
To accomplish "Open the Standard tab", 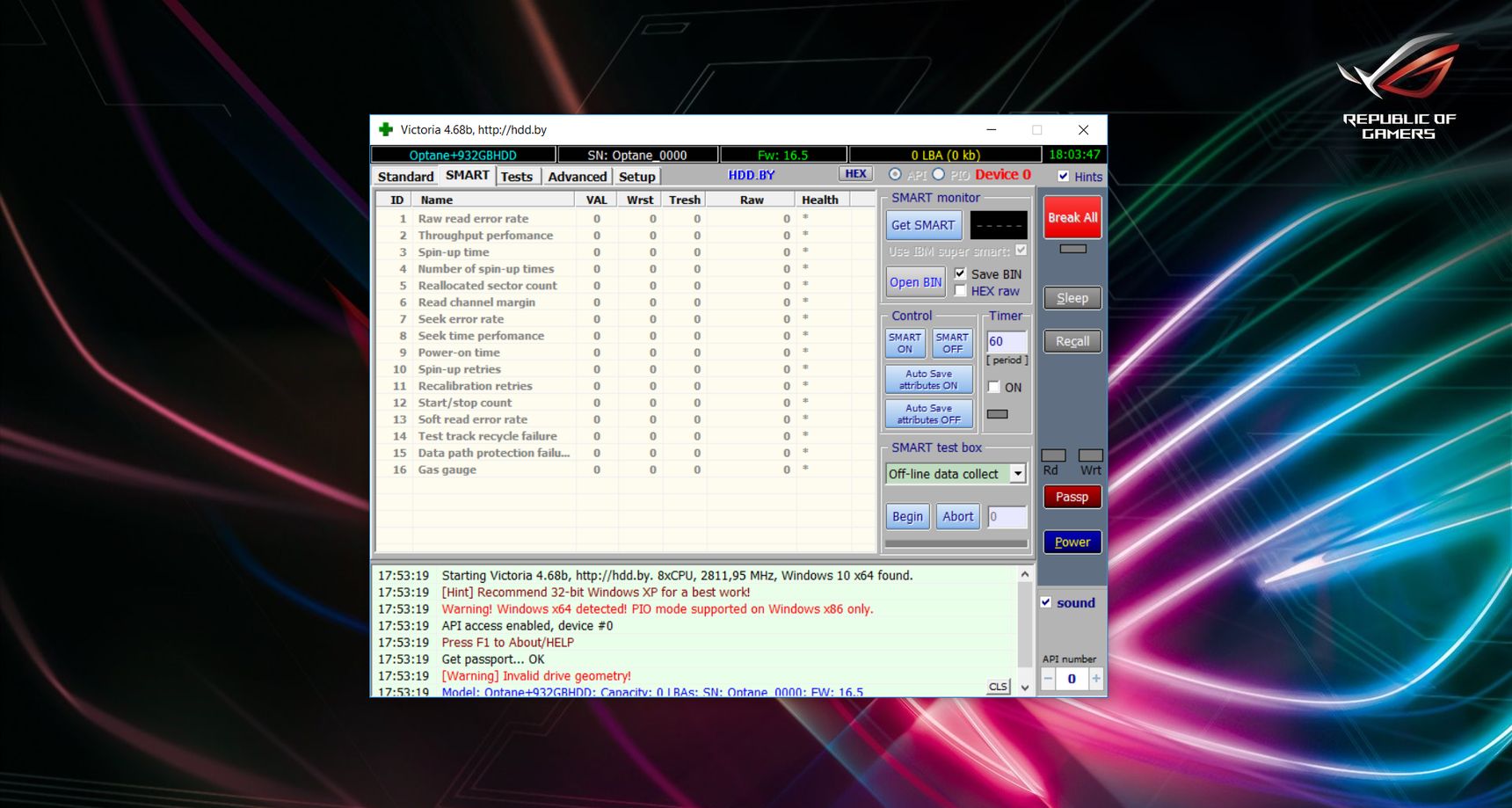I will pos(405,176).
